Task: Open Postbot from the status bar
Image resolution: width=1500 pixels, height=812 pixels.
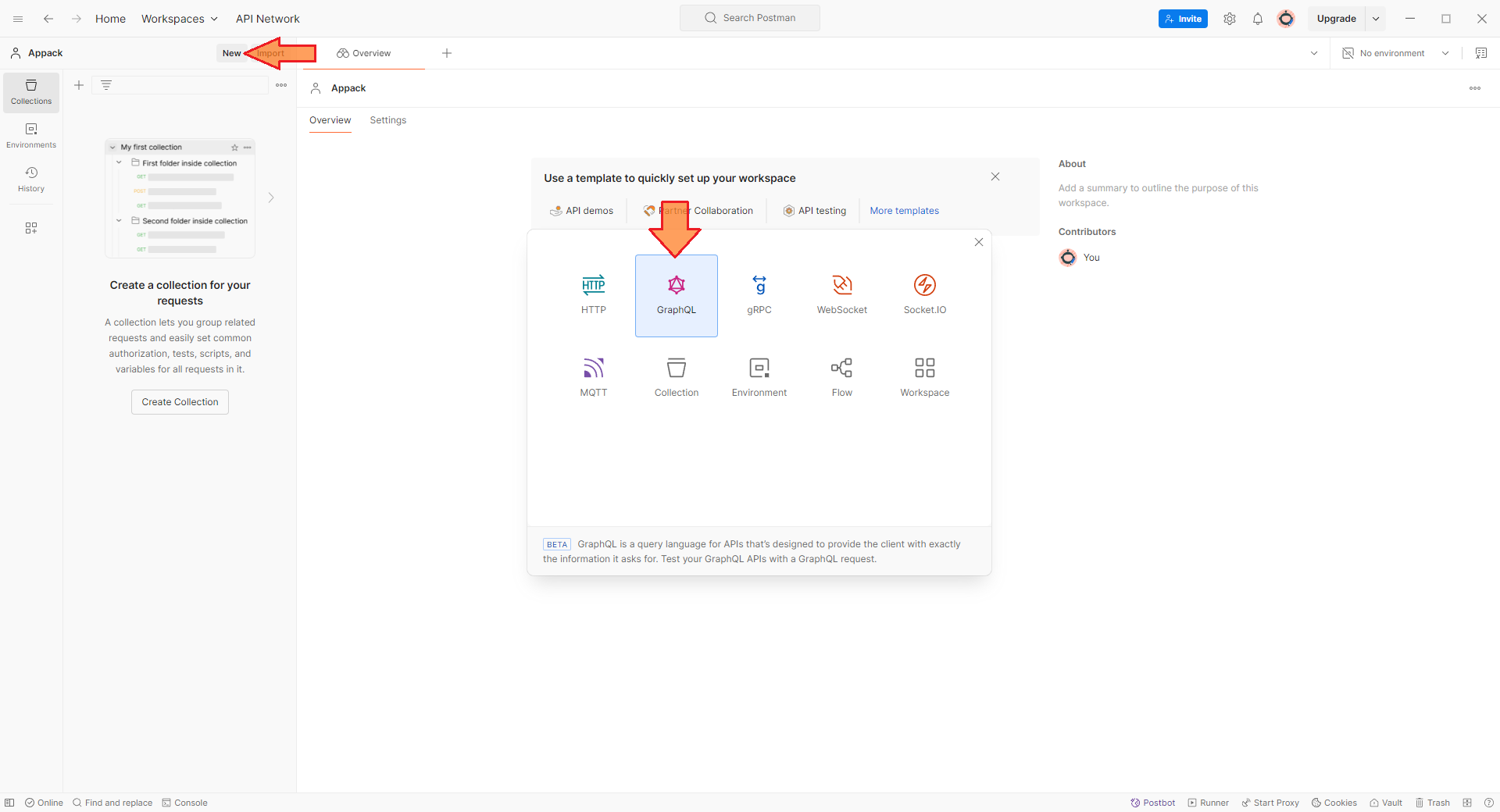Action: pos(1152,803)
